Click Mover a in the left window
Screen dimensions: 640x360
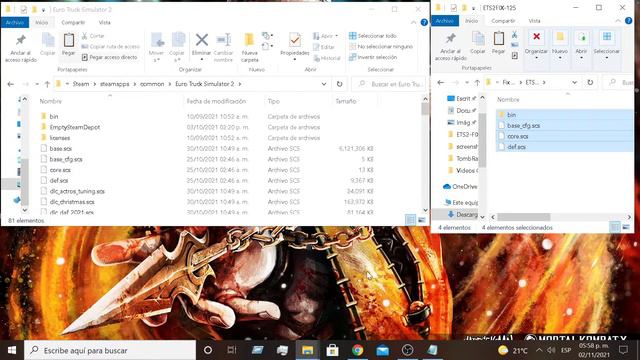157,47
